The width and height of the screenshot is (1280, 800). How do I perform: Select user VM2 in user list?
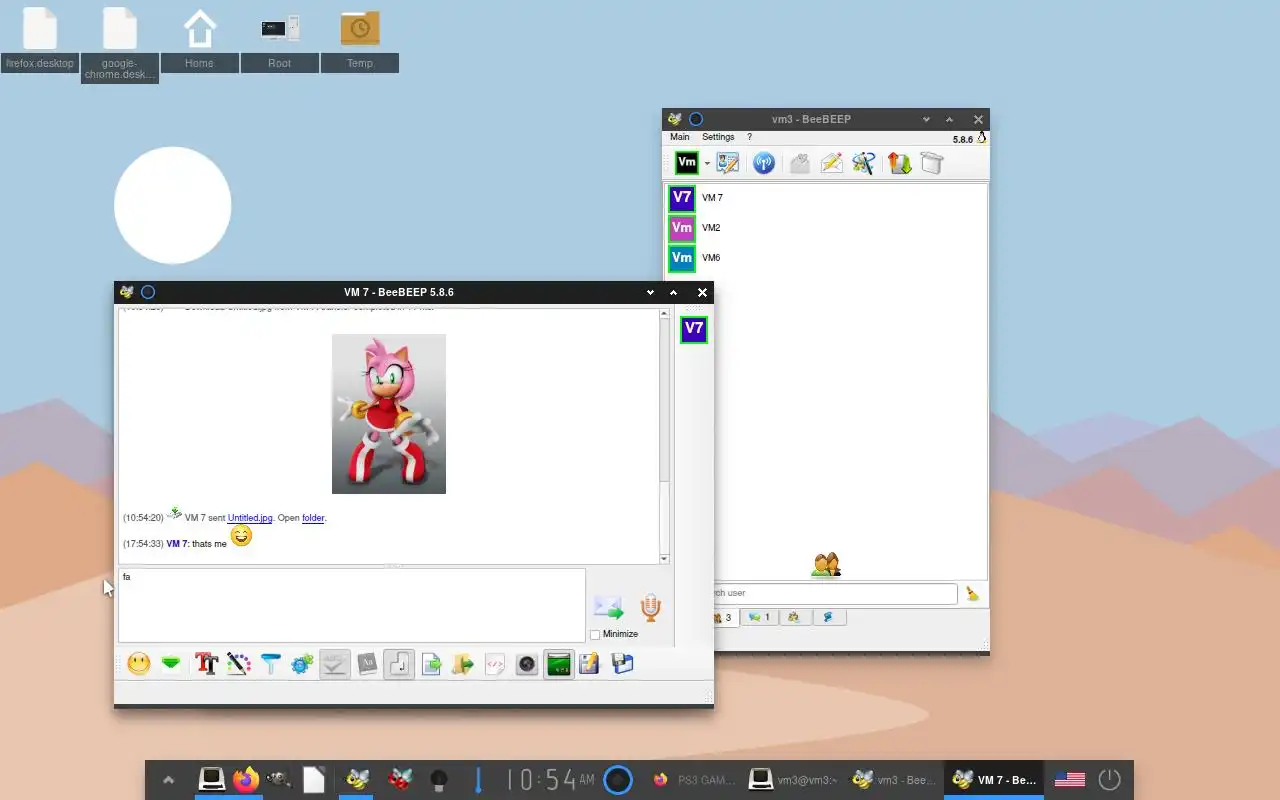[827, 228]
